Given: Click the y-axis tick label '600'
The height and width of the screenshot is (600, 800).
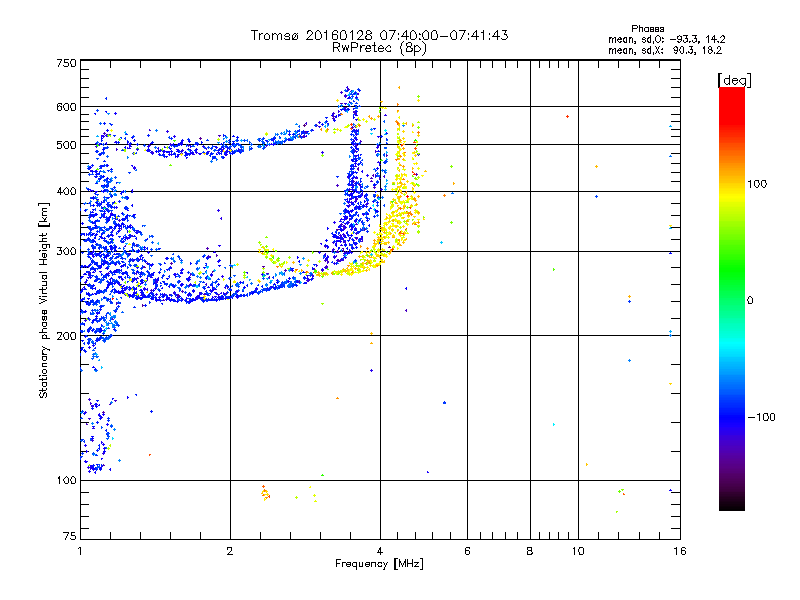Looking at the screenshot, I should click(x=66, y=107).
